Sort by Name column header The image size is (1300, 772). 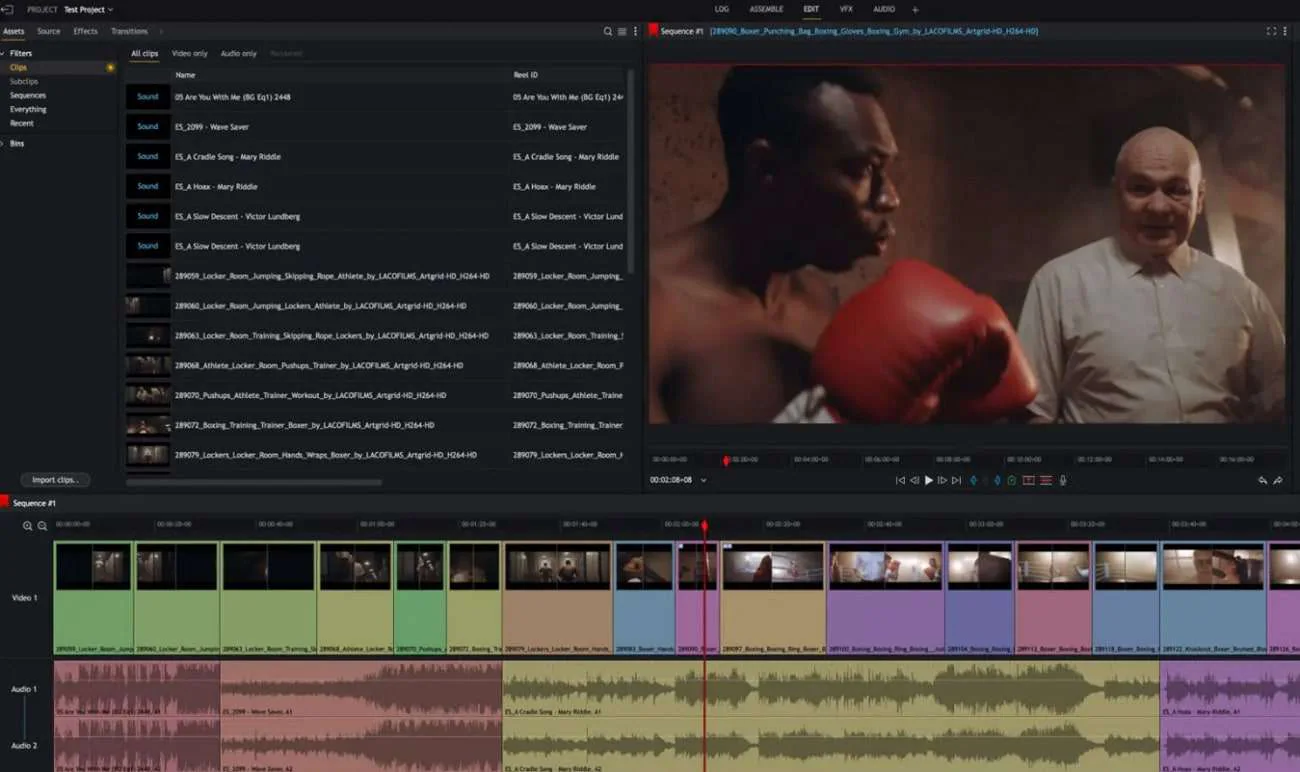185,75
